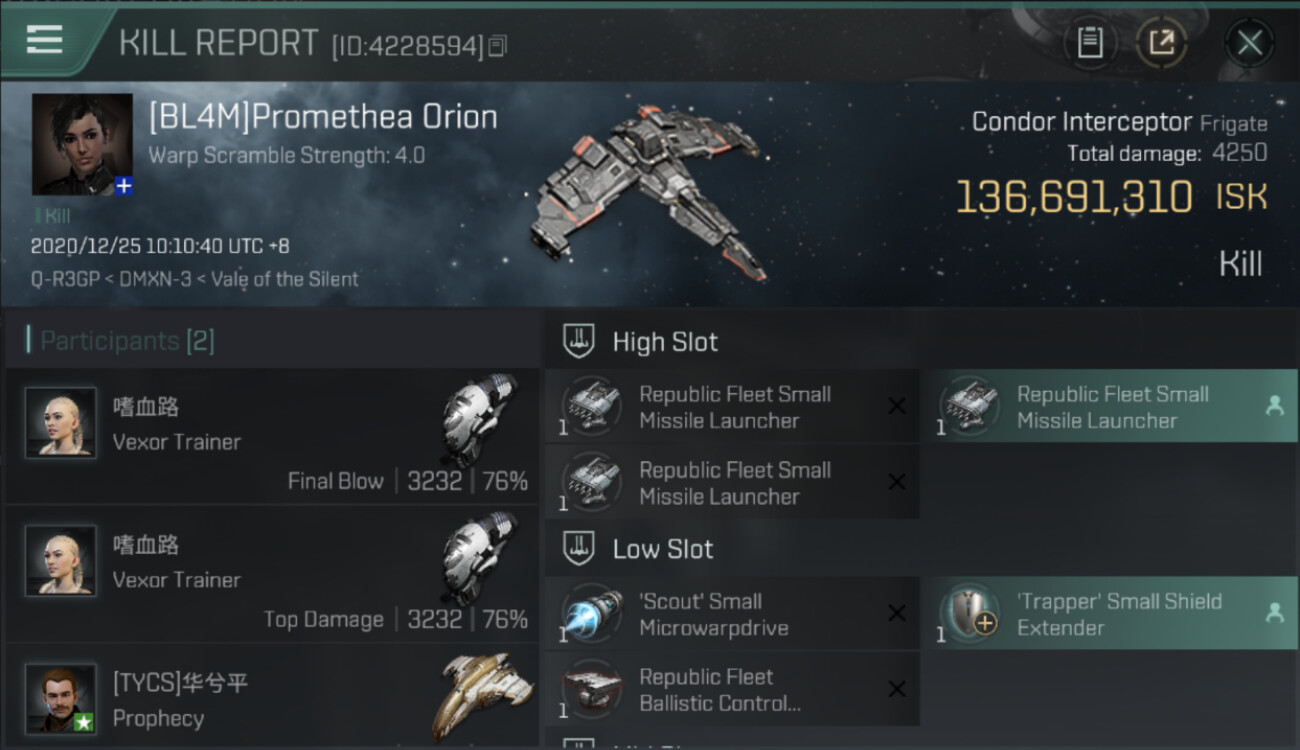Viewport: 1300px width, 750px height.
Task: Select the Final Blow Vexor Trainer participant
Action: tap(272, 437)
